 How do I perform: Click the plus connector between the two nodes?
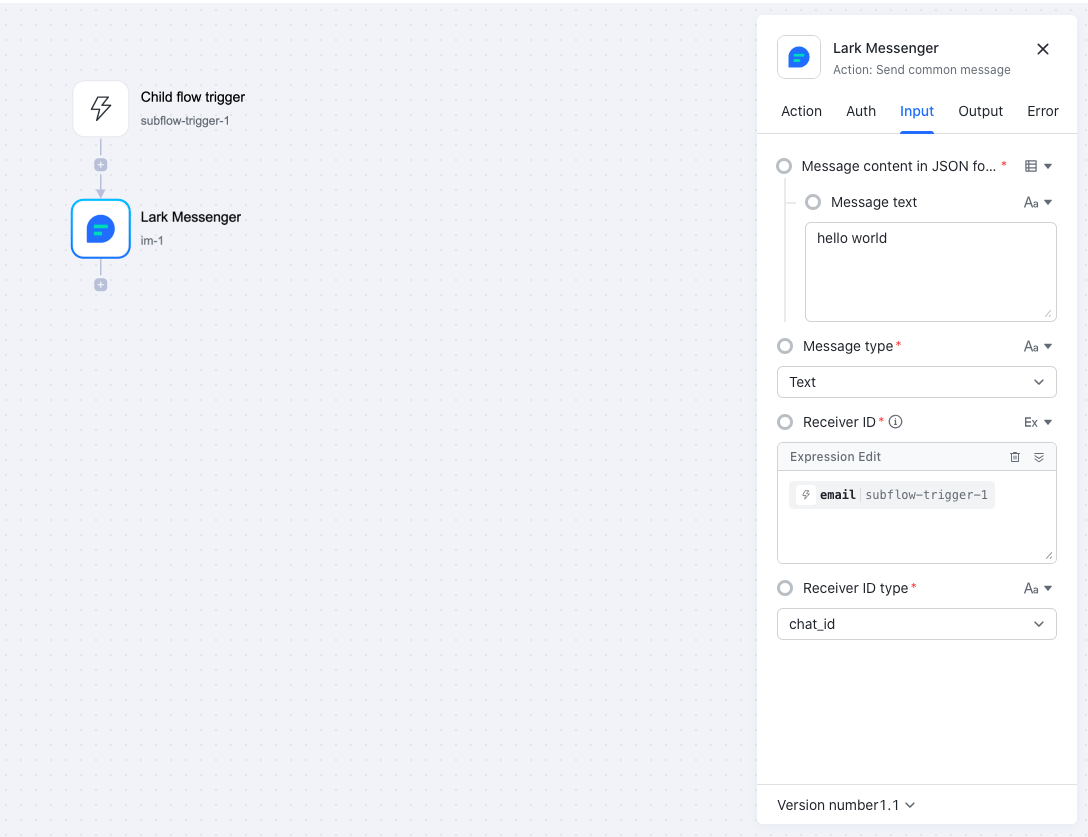coord(101,165)
